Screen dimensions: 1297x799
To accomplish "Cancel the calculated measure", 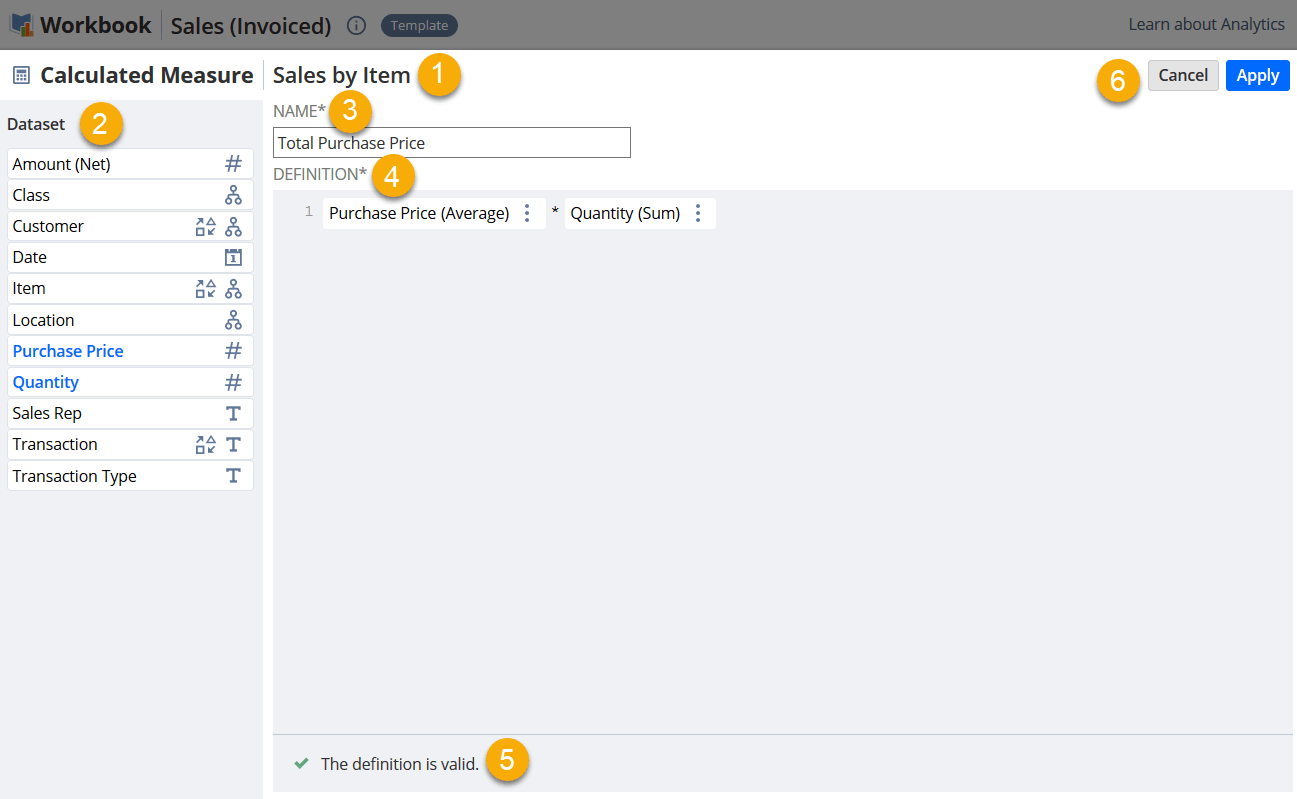I will [x=1183, y=75].
